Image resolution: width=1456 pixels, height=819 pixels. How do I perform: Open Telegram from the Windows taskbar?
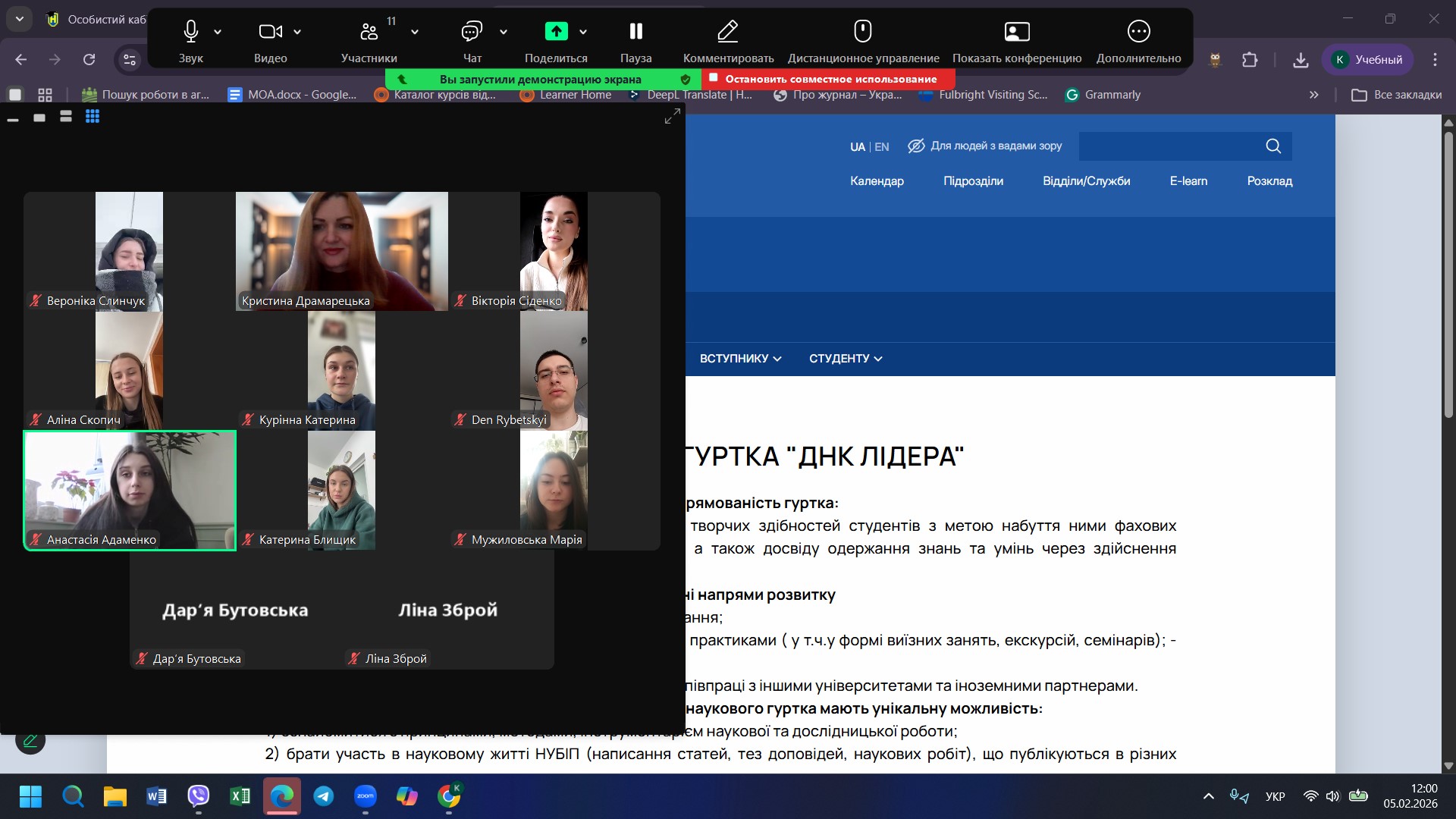pos(324,796)
